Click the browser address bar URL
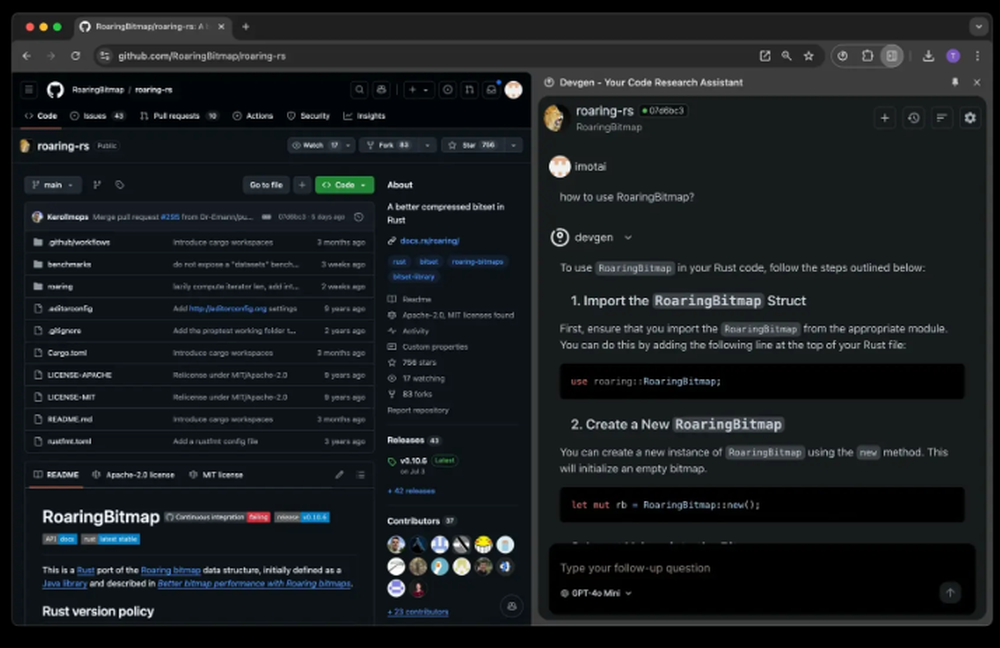 [202, 56]
